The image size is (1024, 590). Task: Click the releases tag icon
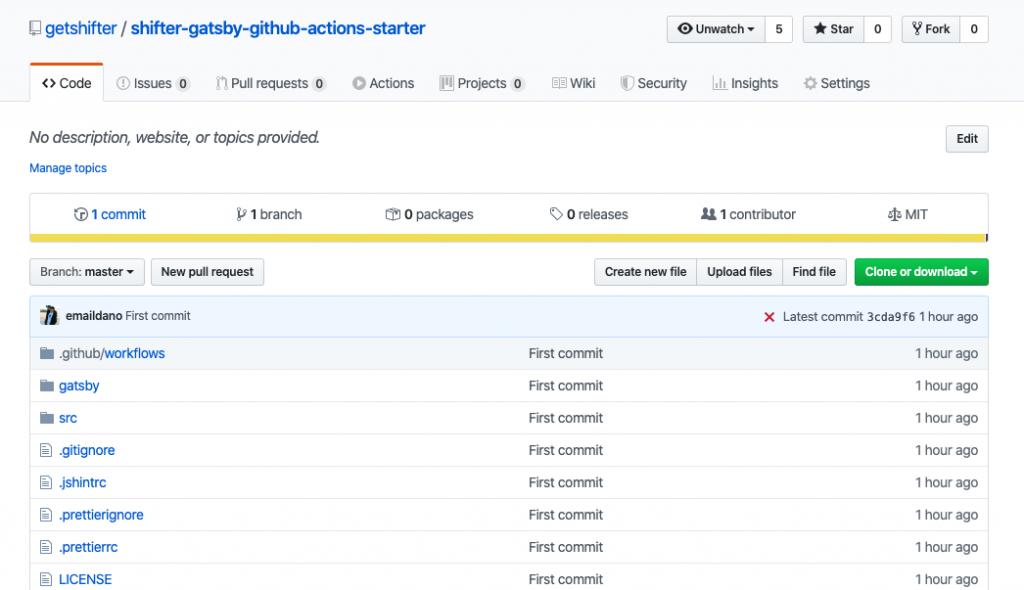tap(556, 214)
